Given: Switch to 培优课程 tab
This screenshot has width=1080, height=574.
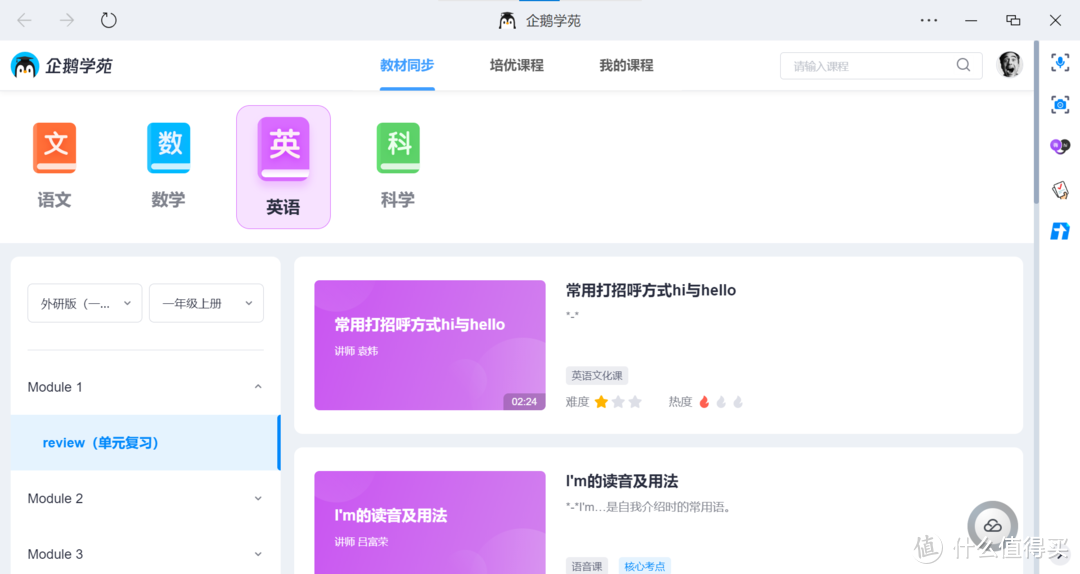Looking at the screenshot, I should pos(517,65).
